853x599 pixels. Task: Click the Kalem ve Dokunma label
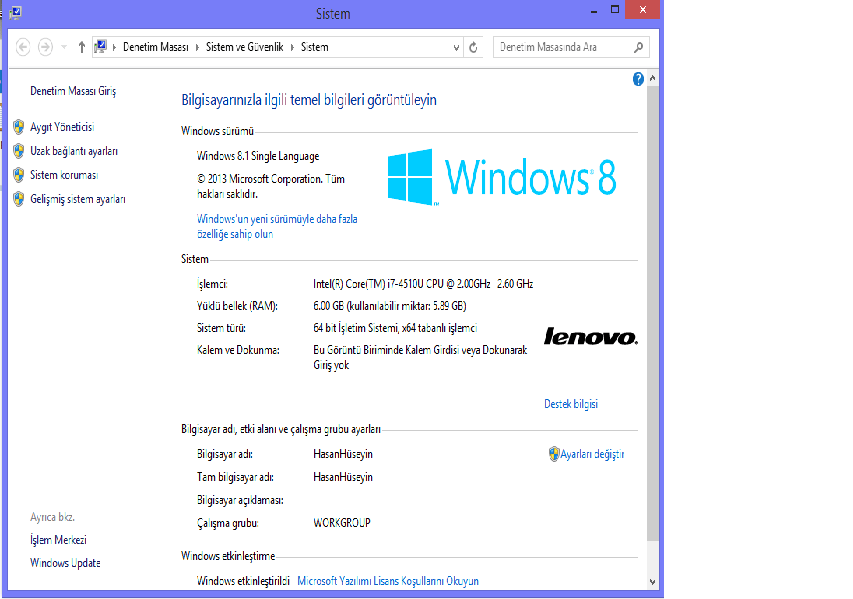tap(238, 350)
